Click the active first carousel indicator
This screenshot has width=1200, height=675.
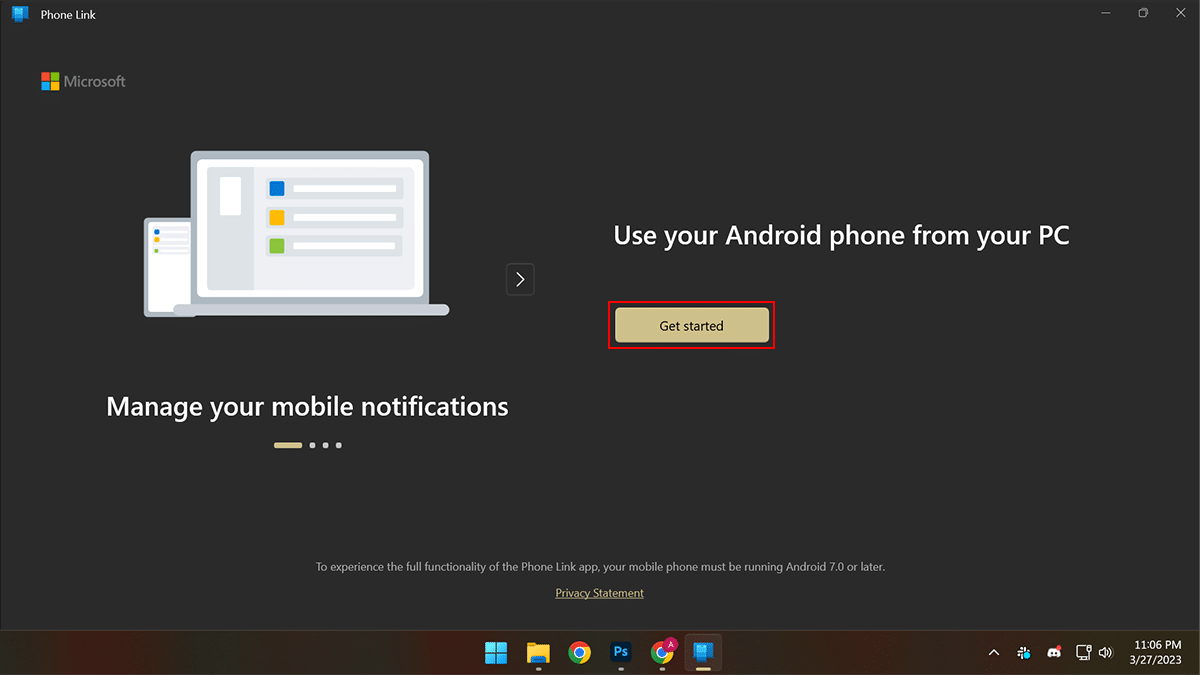[x=288, y=445]
